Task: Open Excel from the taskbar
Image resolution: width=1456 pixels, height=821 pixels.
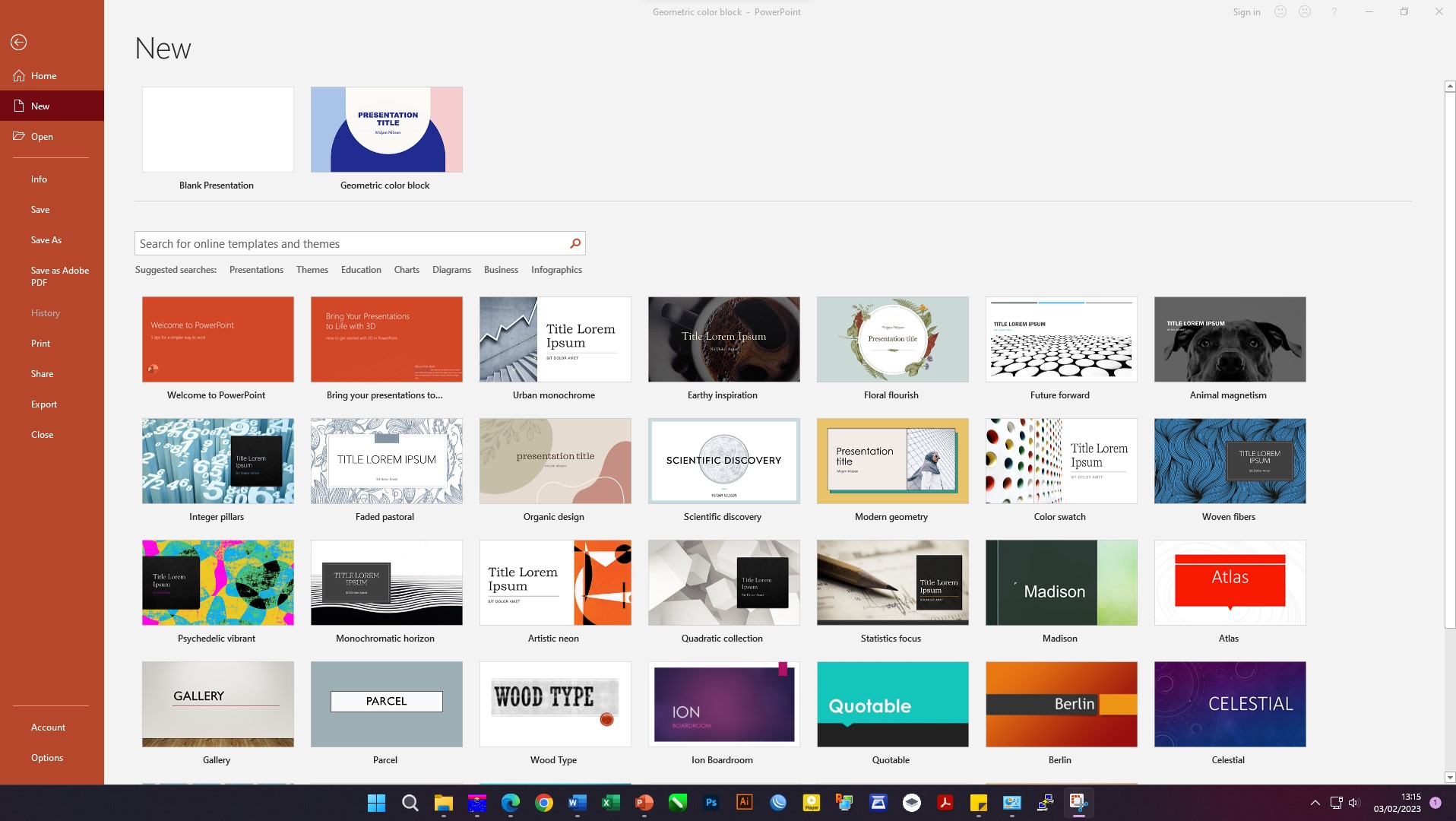Action: click(610, 803)
